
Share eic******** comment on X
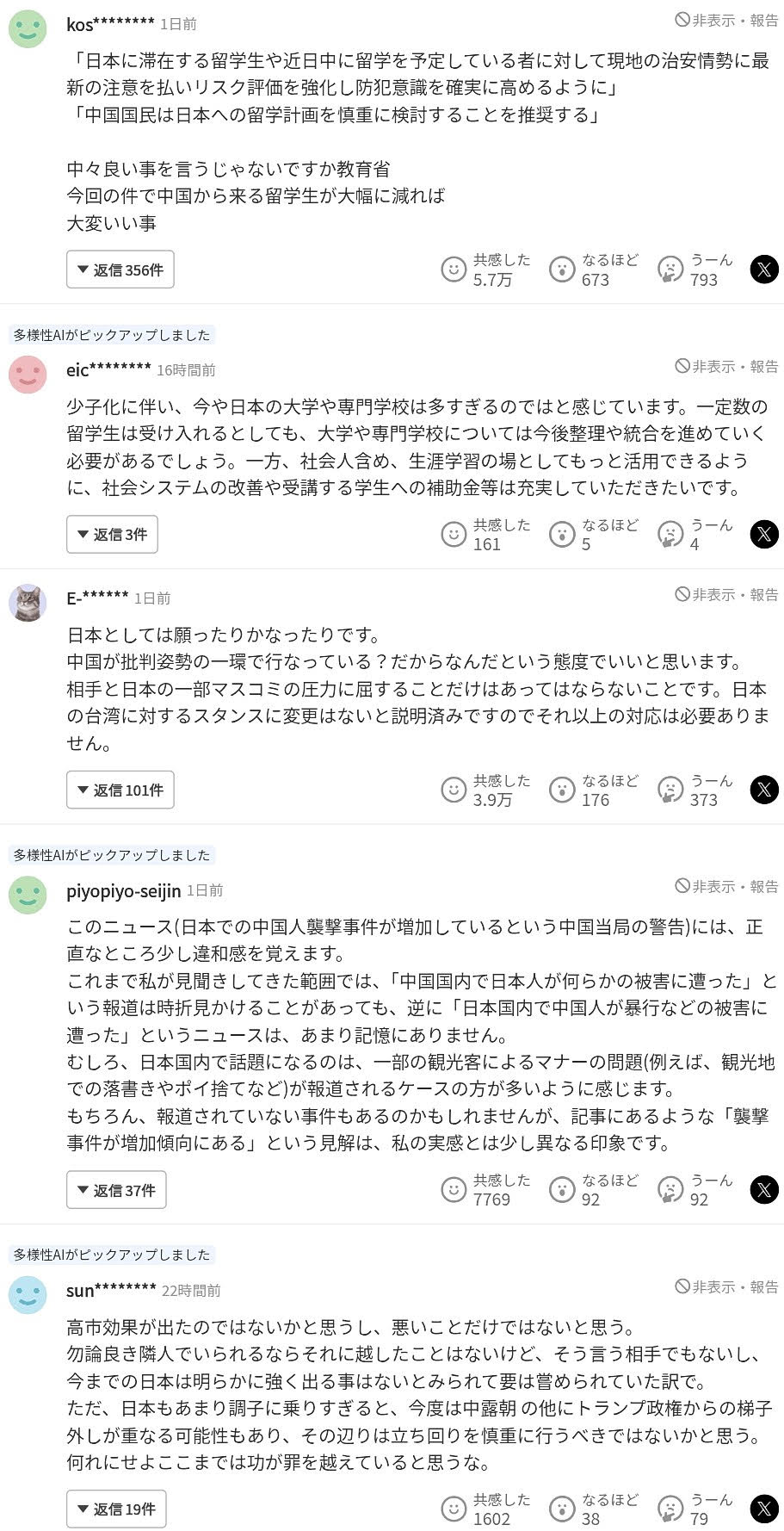[x=764, y=534]
